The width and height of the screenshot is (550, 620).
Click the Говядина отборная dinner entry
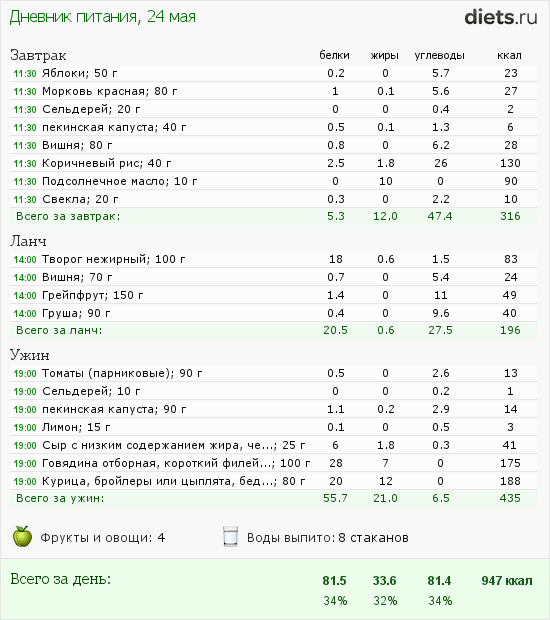[176, 463]
